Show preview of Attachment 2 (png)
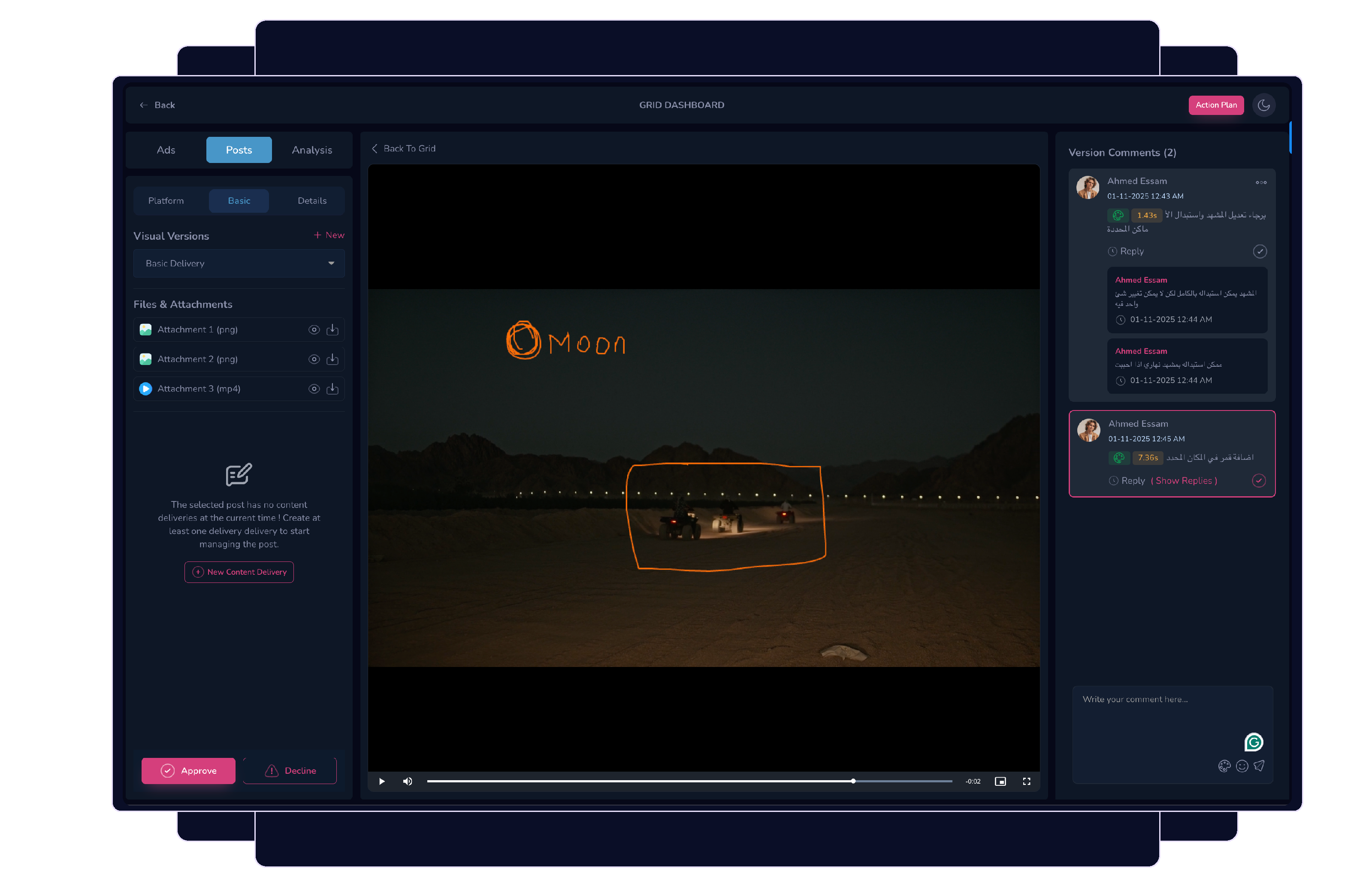This screenshot has height=887, width=1372. click(314, 359)
